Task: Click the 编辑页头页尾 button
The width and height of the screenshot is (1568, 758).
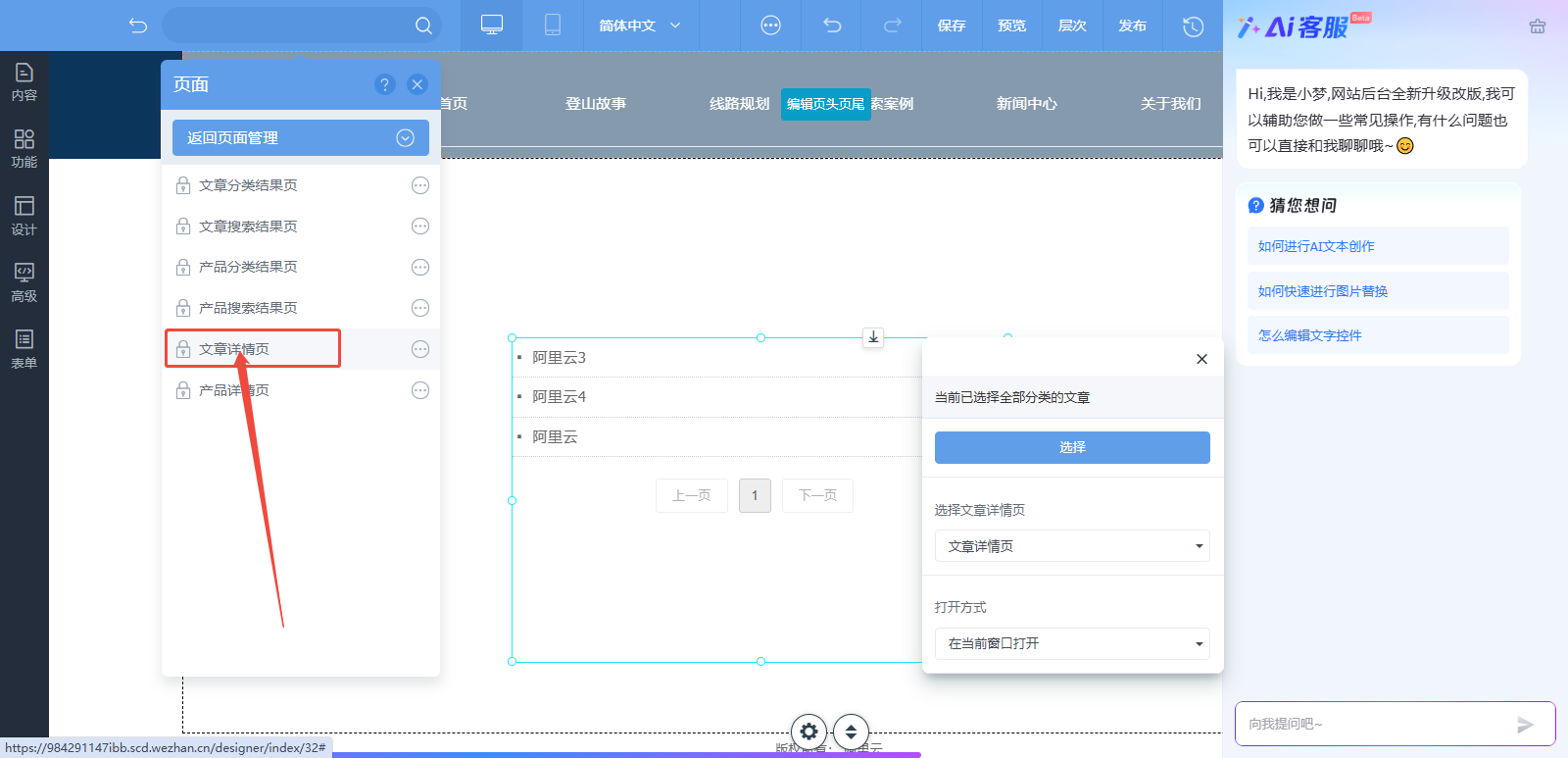Action: (826, 104)
